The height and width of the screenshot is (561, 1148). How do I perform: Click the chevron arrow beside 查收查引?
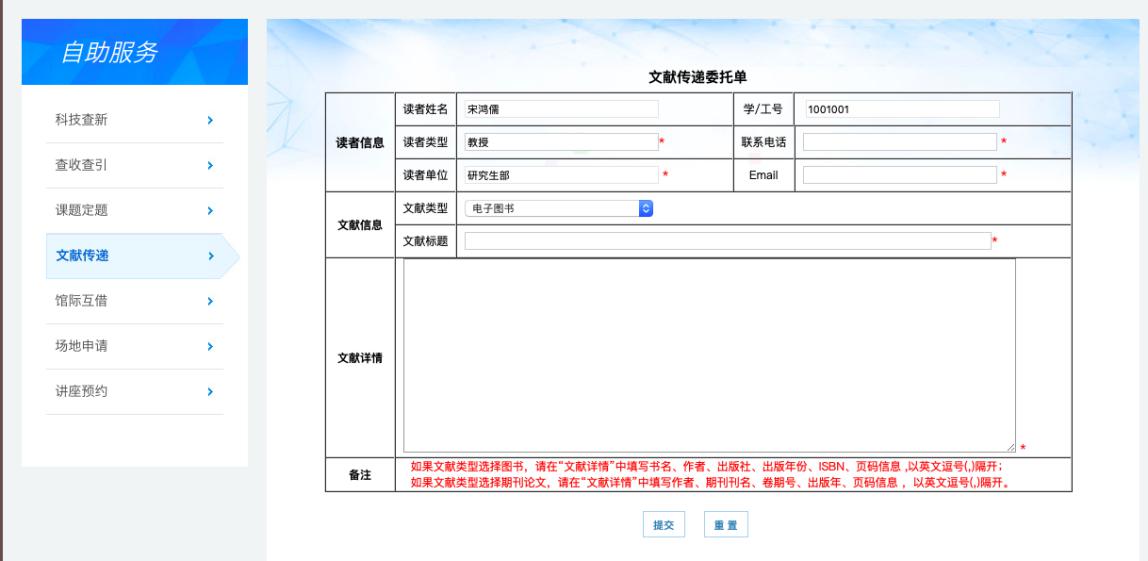tap(210, 166)
